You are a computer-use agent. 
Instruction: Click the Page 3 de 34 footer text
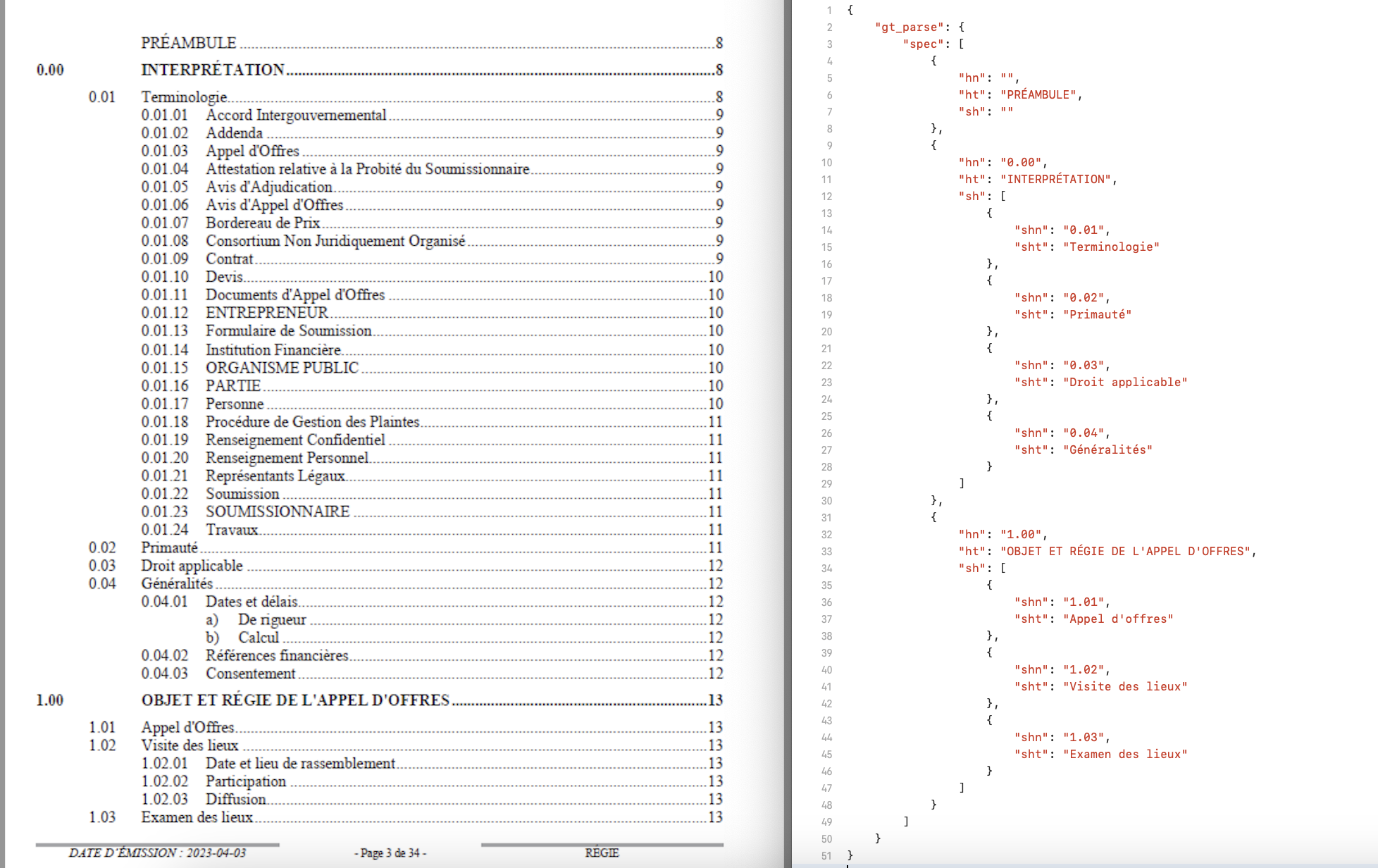390,852
